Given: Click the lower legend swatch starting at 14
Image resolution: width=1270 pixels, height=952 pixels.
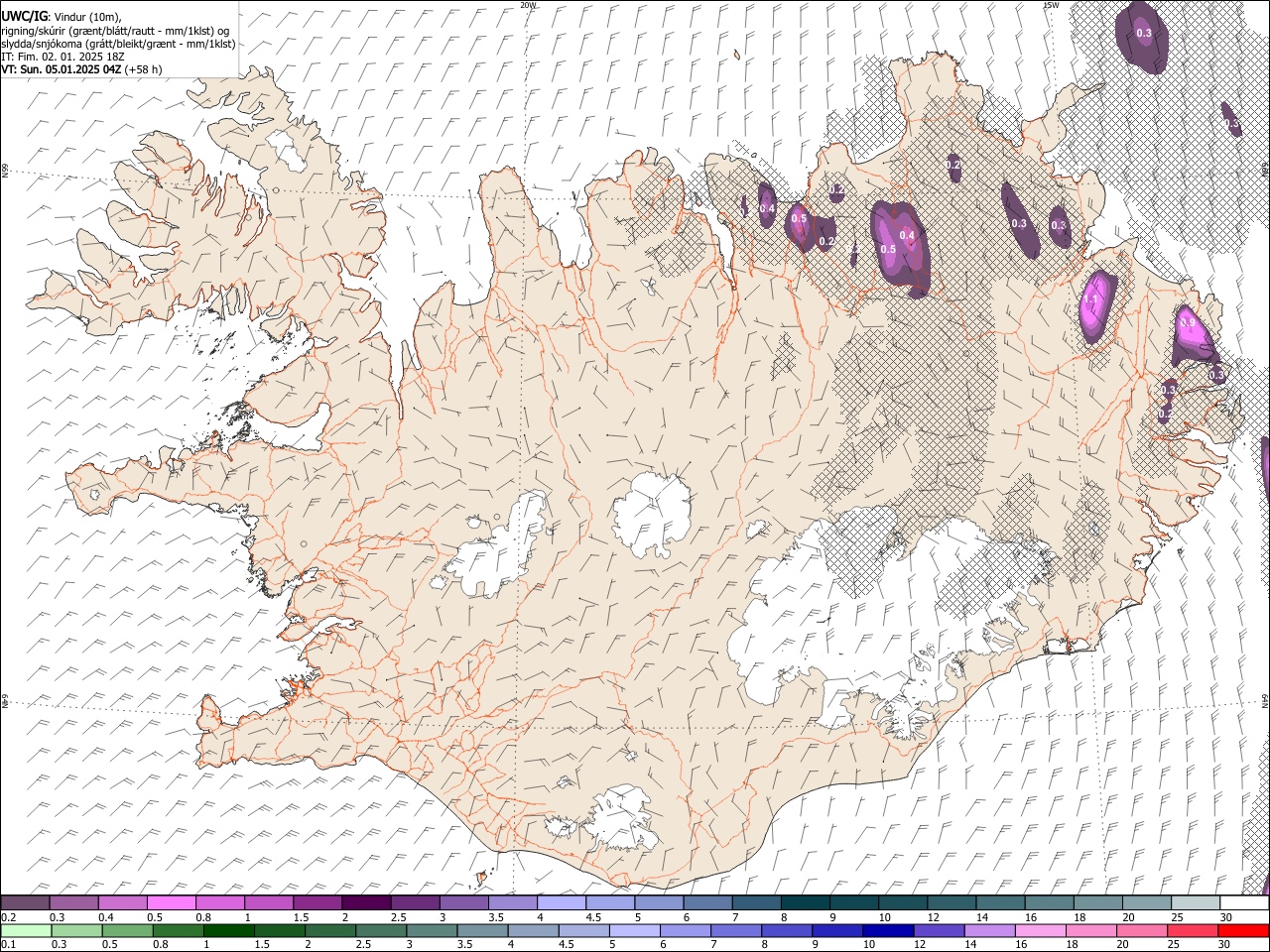Looking at the screenshot, I should point(989,930).
